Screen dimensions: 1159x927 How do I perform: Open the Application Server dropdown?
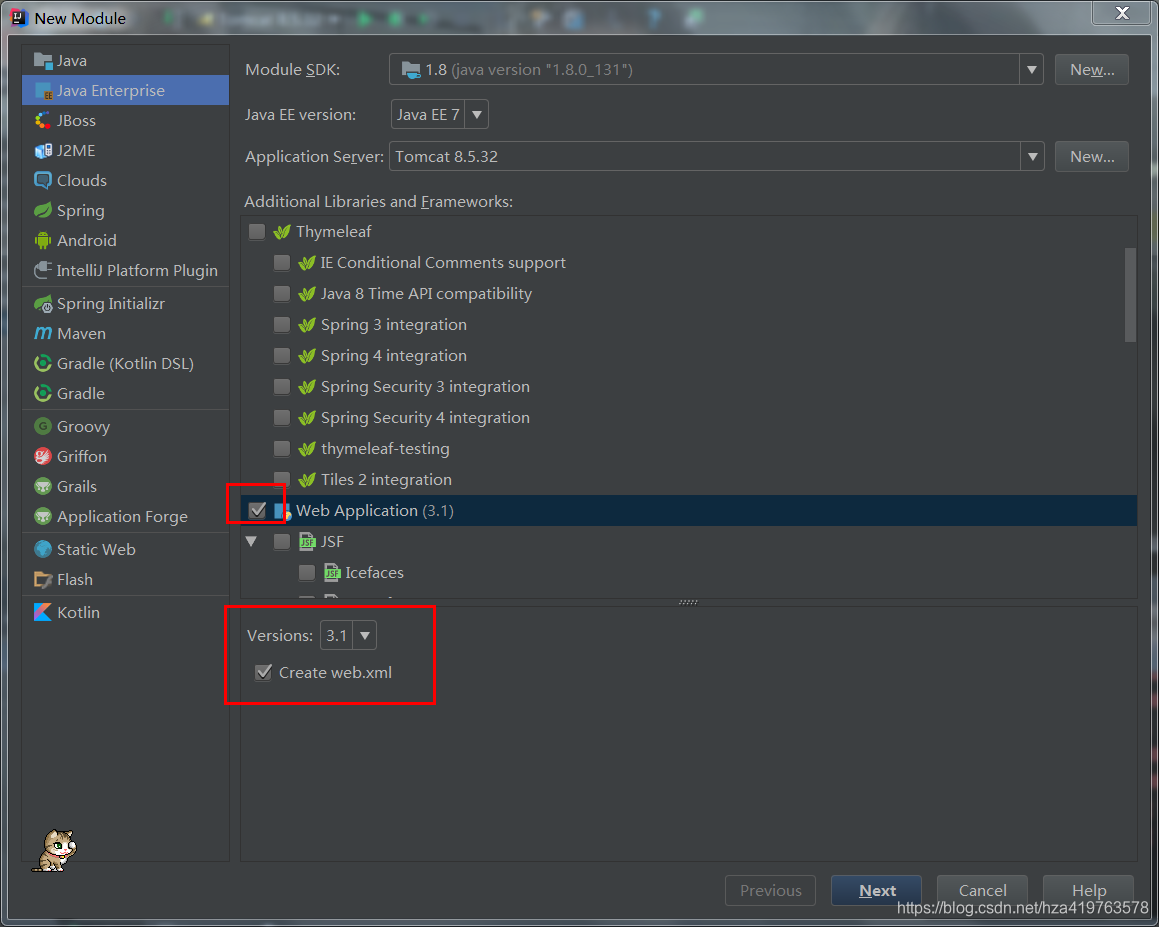(1032, 157)
